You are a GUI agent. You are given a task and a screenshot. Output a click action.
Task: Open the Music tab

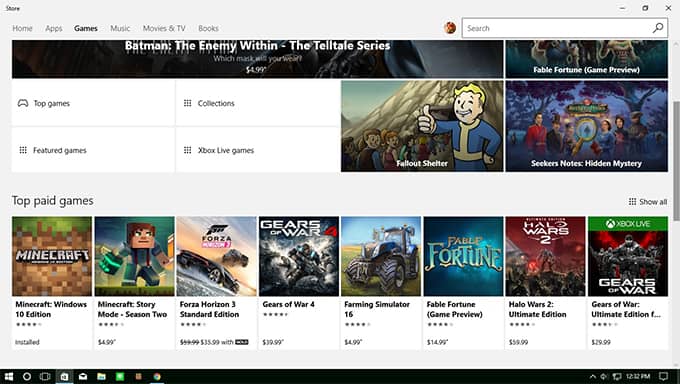(x=120, y=28)
